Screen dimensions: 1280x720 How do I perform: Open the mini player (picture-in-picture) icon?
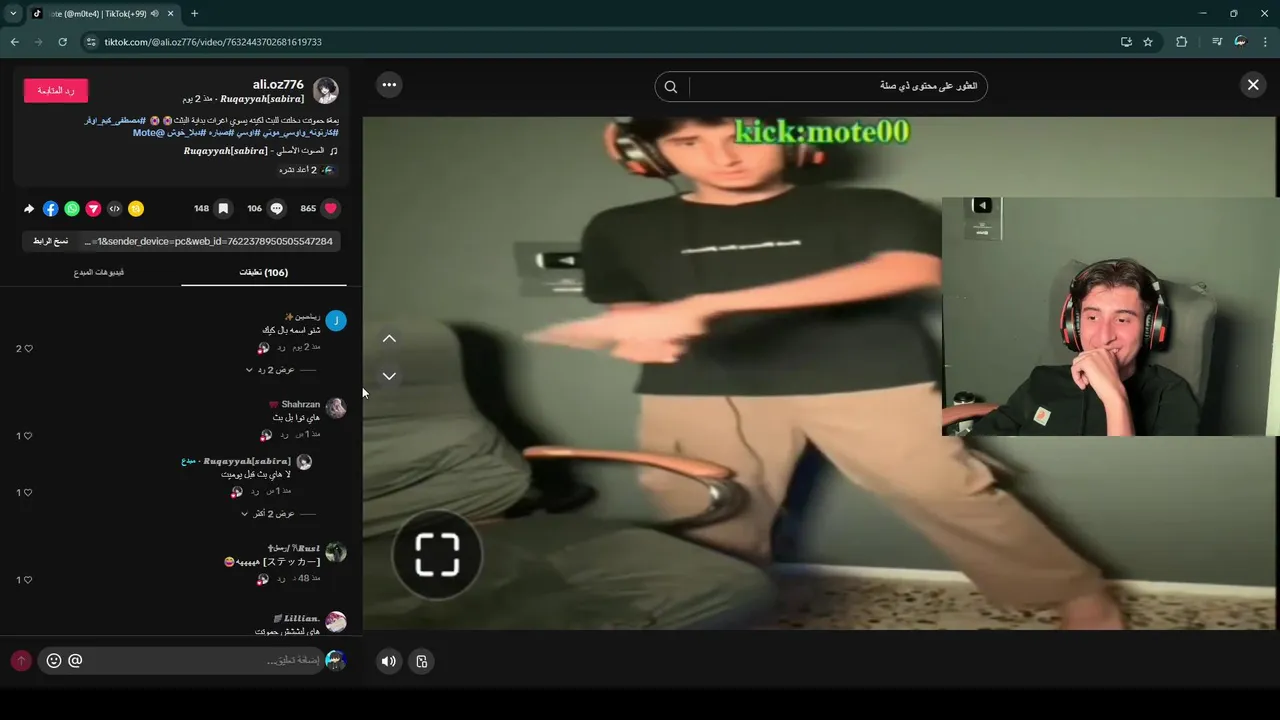click(422, 661)
